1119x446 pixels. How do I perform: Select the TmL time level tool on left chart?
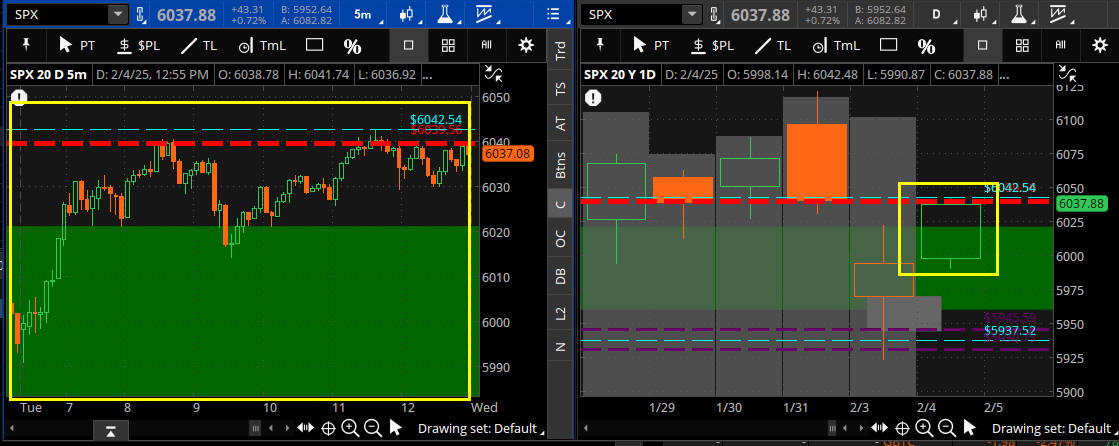tap(264, 45)
